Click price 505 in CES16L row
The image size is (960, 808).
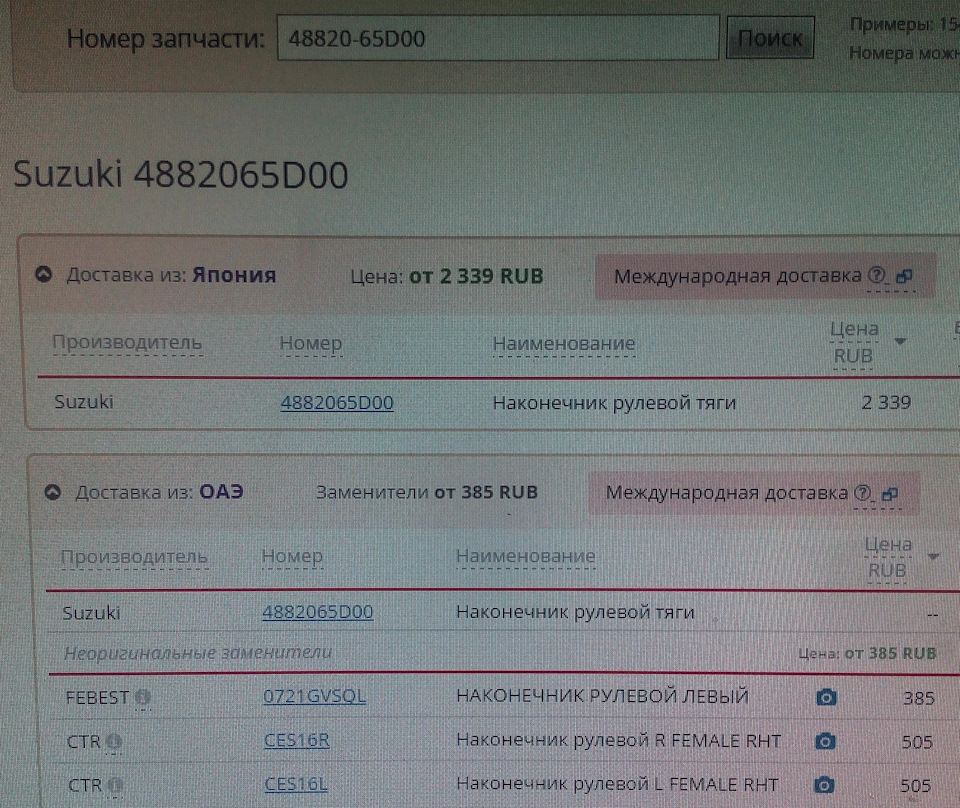coord(915,786)
